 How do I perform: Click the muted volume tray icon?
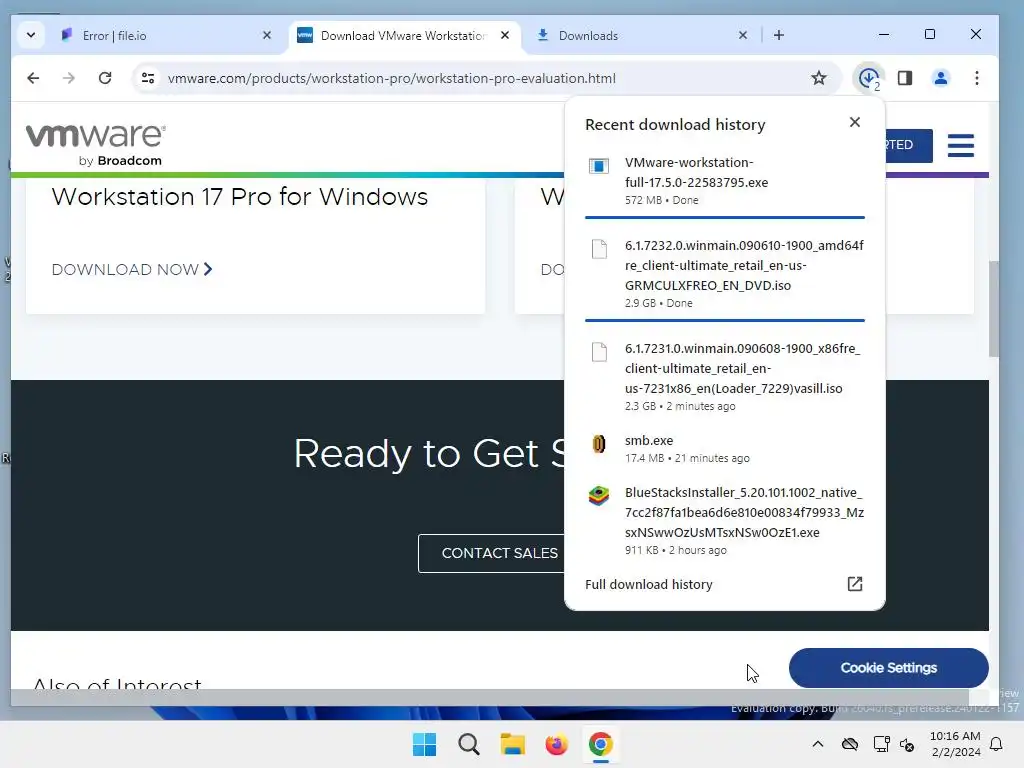[x=907, y=744]
